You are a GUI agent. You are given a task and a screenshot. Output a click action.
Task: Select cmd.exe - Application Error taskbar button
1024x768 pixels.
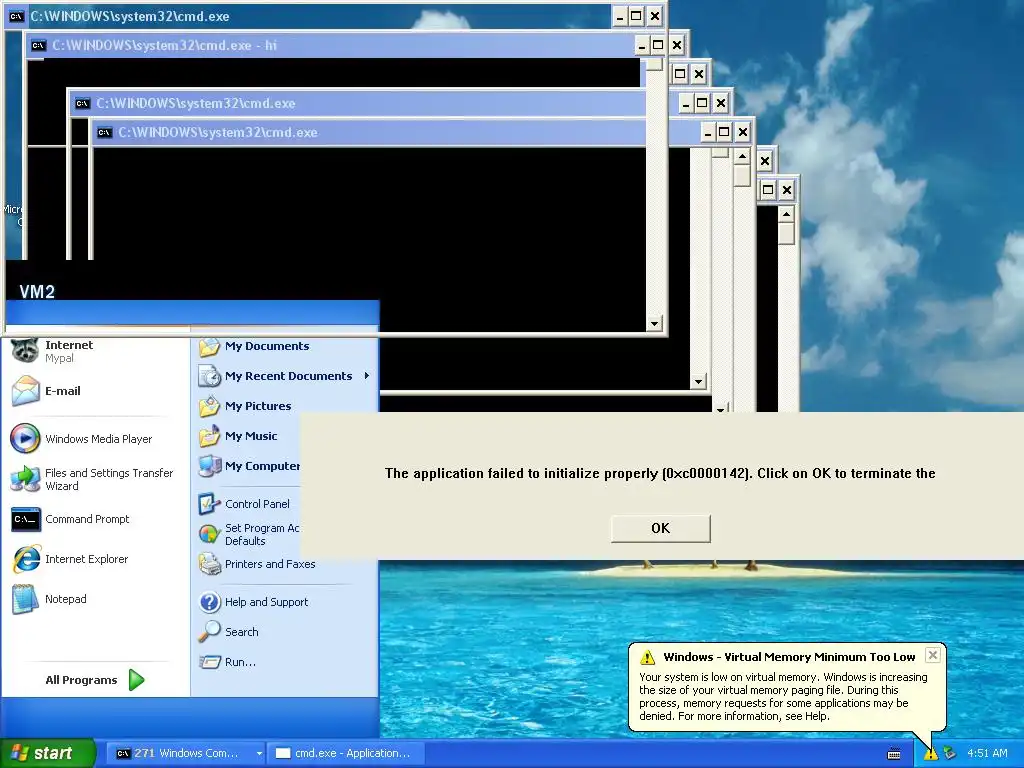[347, 753]
